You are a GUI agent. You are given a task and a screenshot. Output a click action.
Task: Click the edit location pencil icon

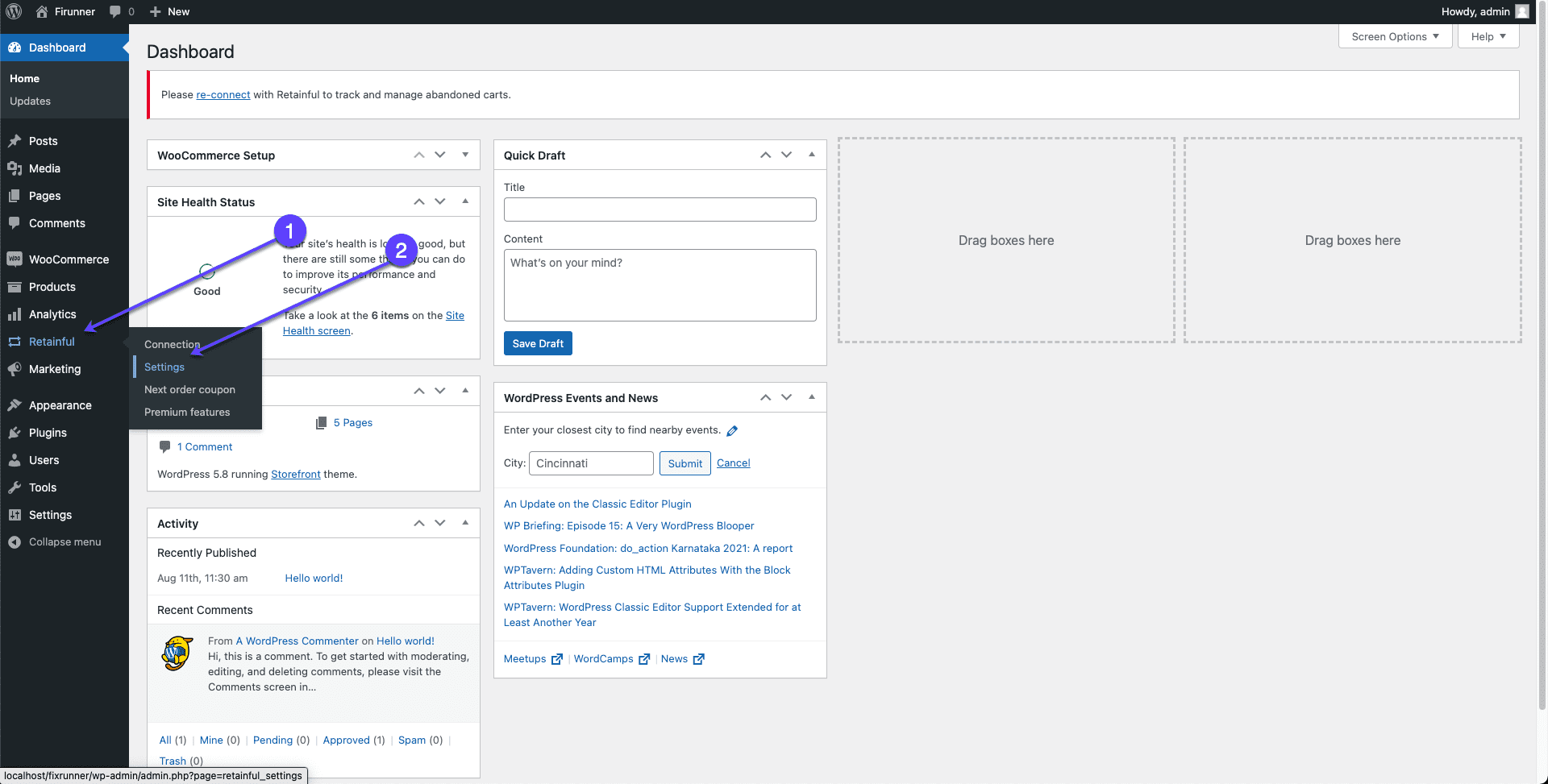tap(732, 430)
